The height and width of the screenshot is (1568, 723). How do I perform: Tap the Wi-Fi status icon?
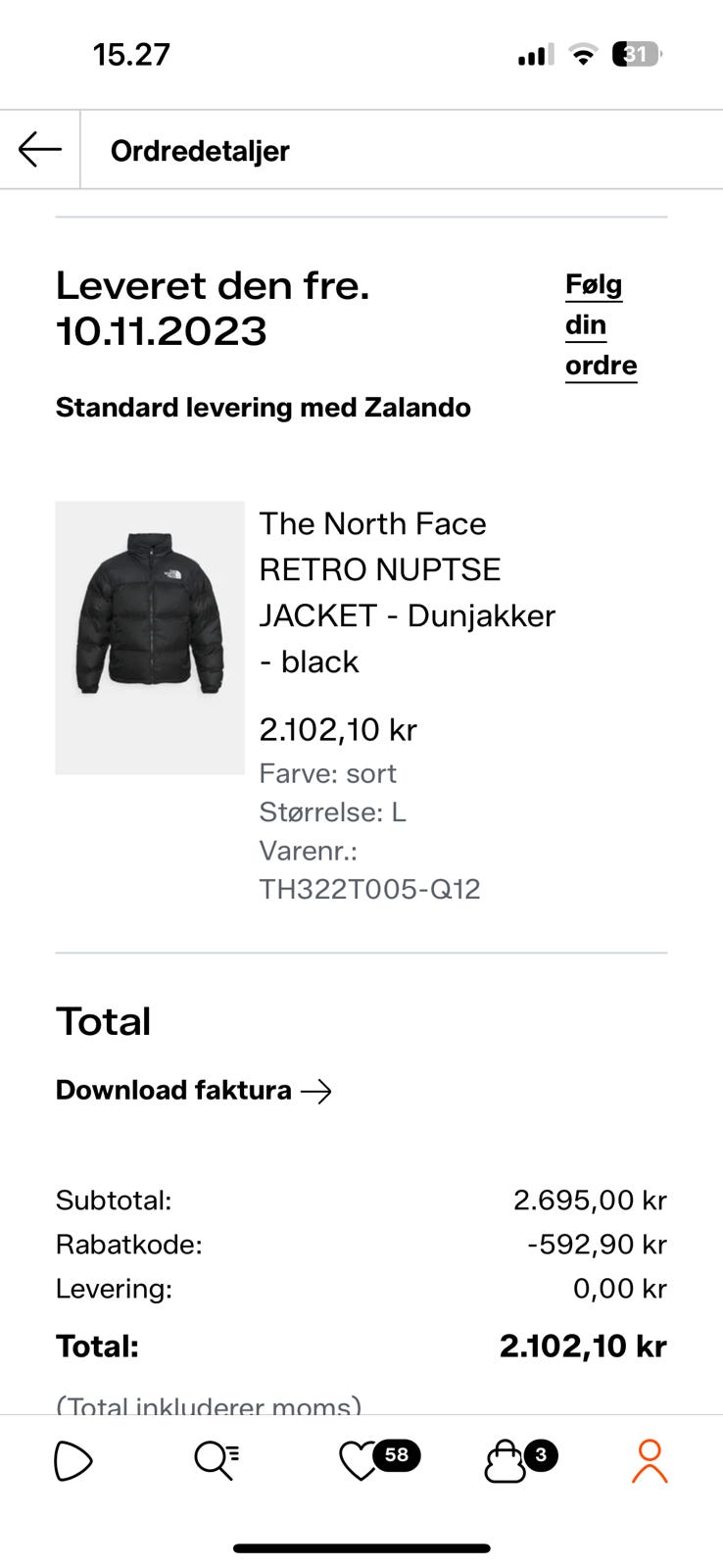click(583, 55)
